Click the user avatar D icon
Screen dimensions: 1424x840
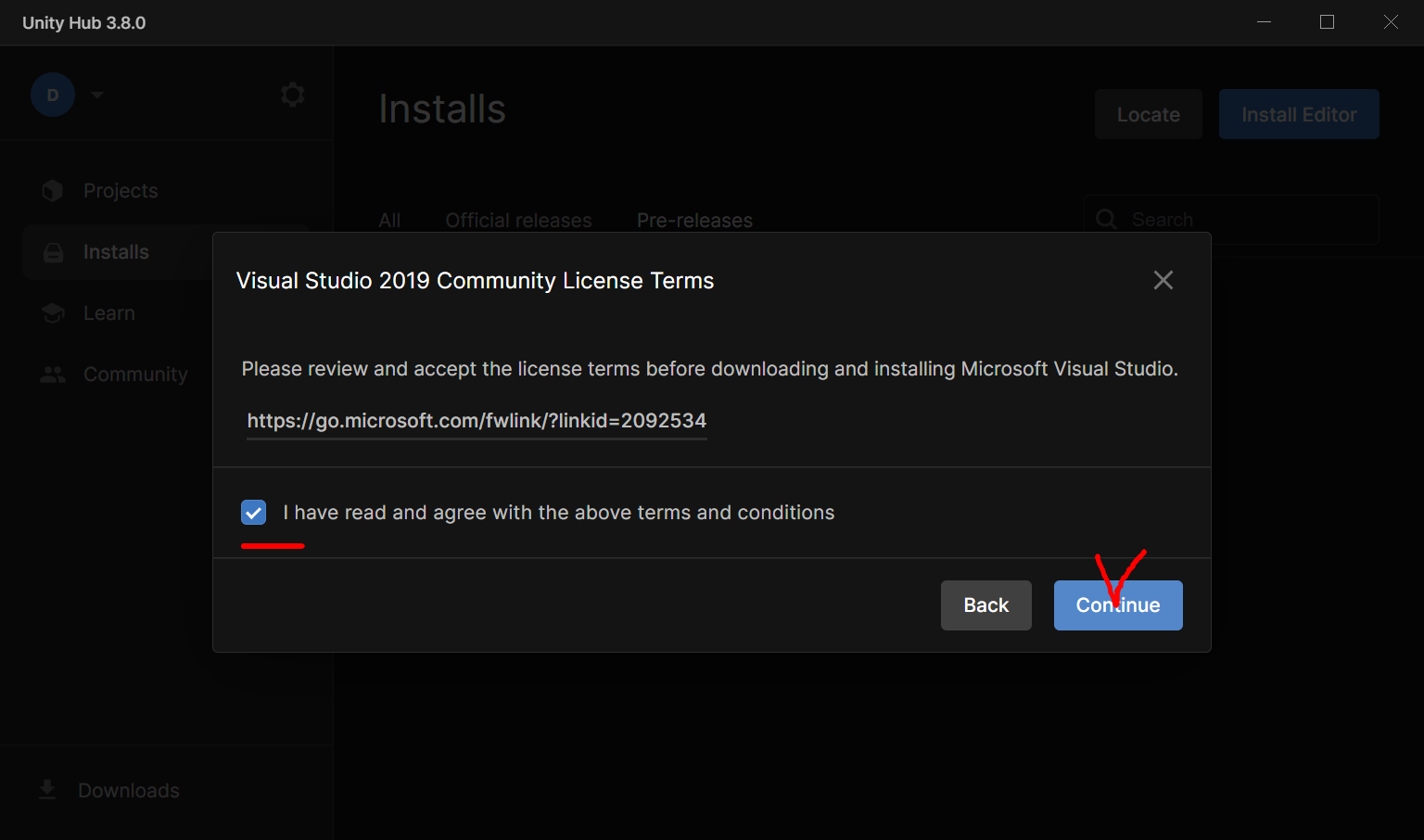[x=53, y=95]
